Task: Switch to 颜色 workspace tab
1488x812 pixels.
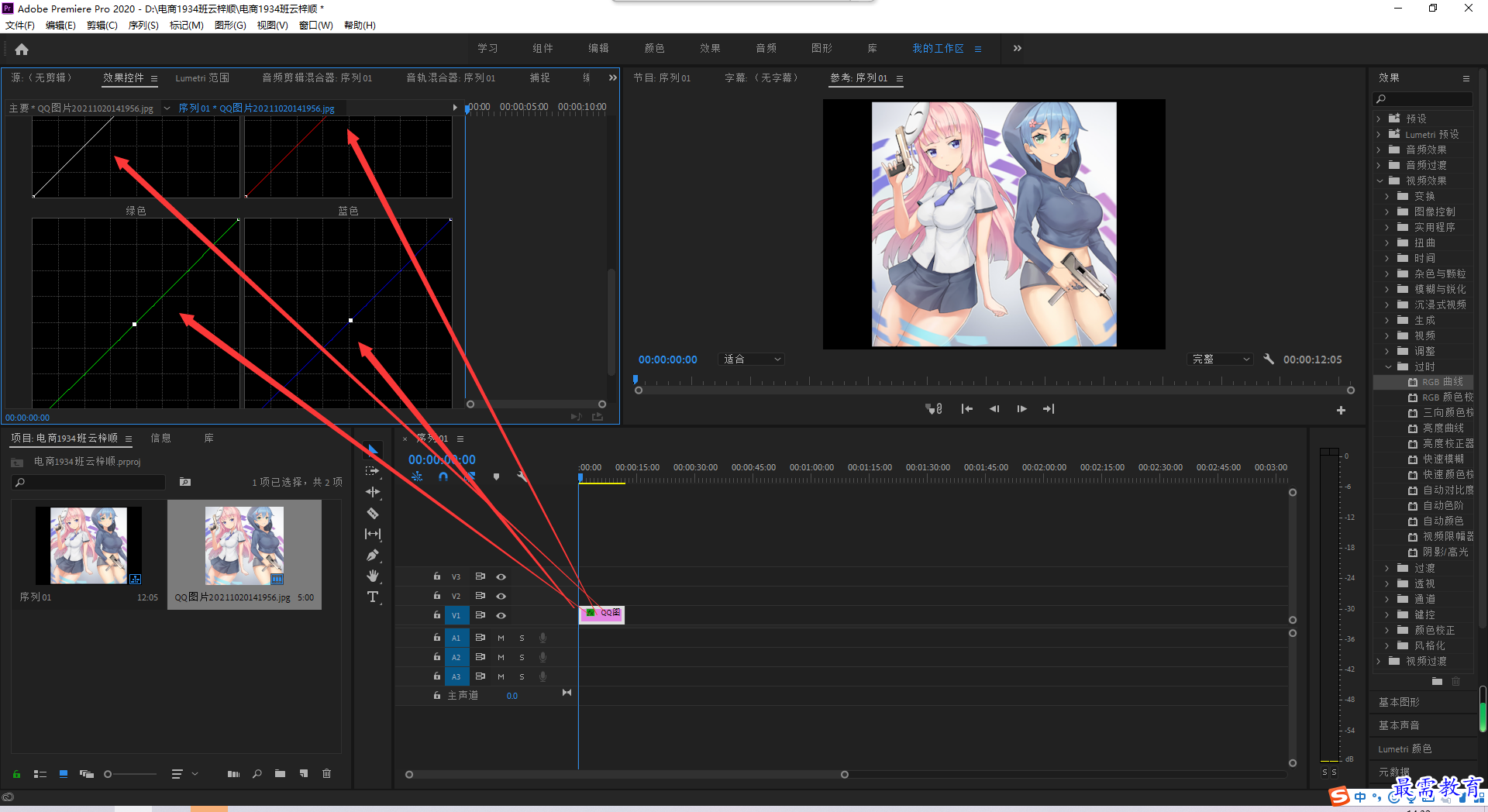Action: point(654,48)
